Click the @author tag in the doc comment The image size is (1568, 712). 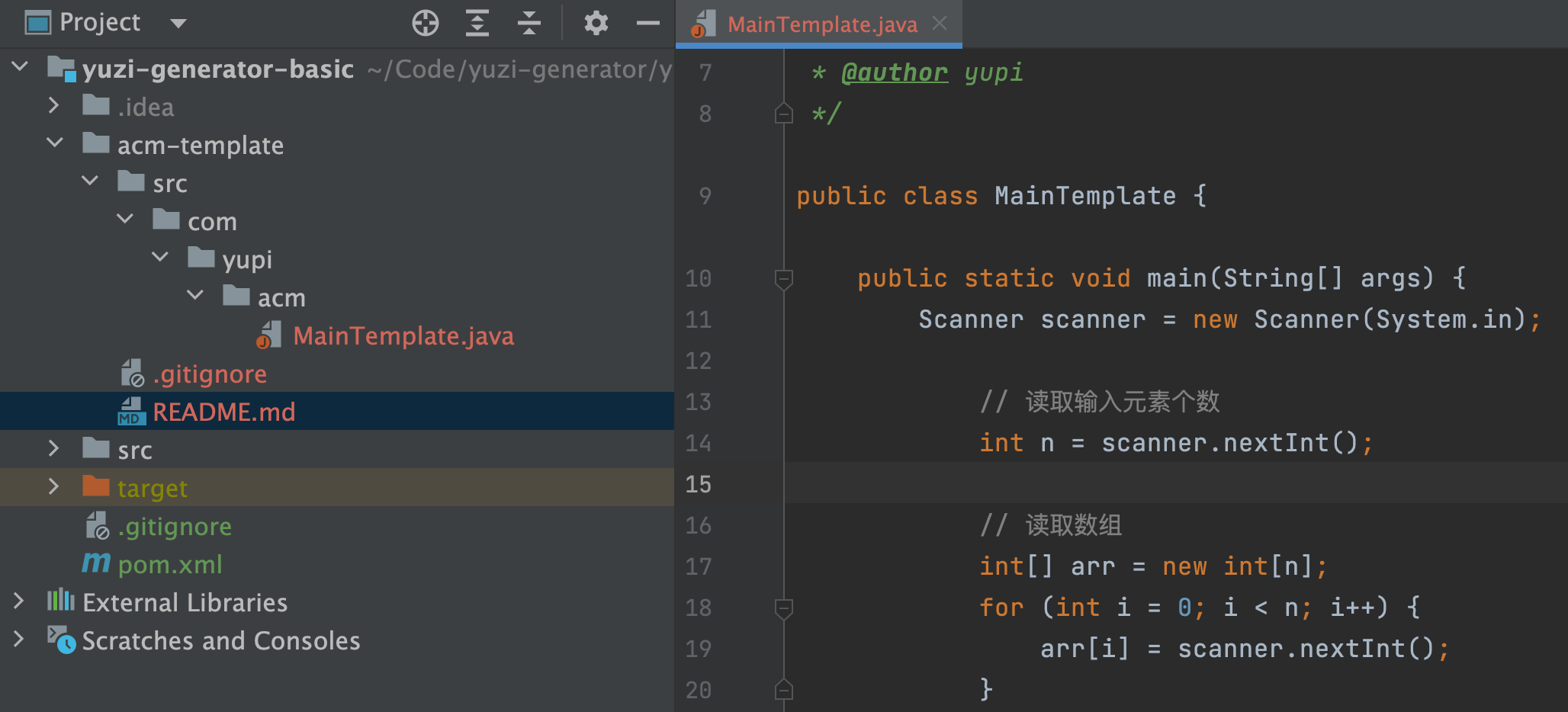(895, 72)
